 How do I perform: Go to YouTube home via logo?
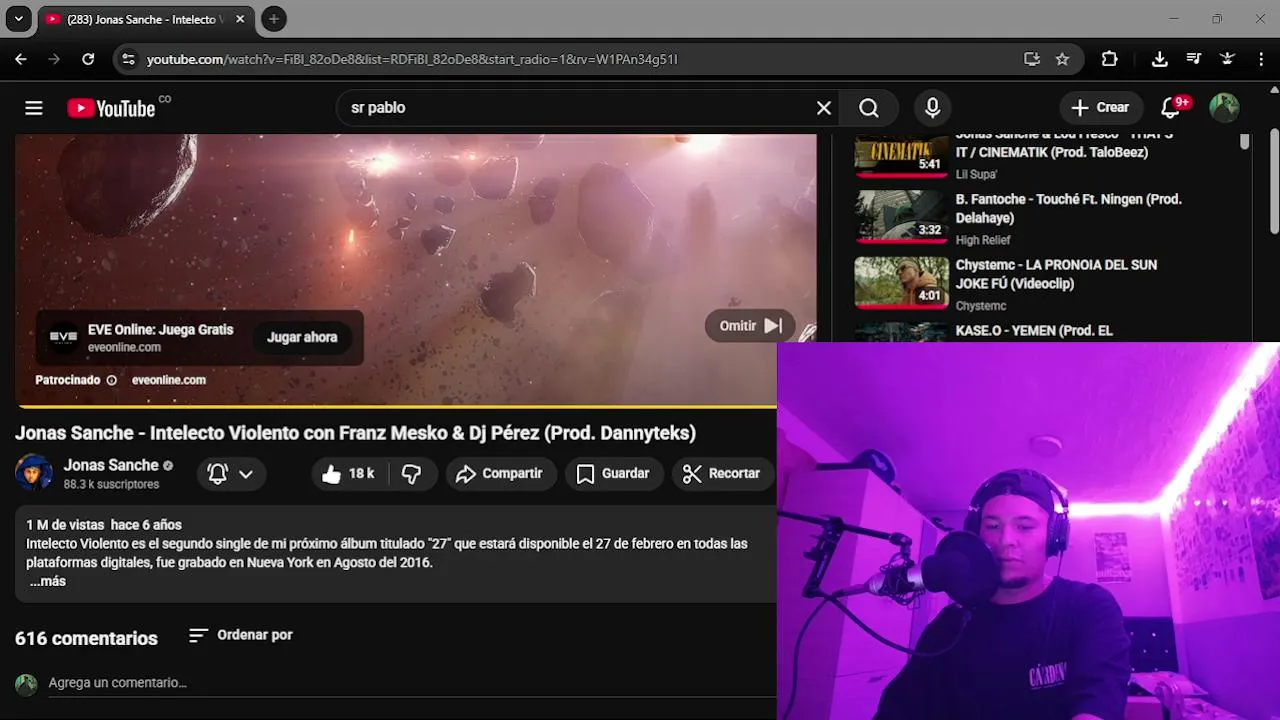point(111,108)
